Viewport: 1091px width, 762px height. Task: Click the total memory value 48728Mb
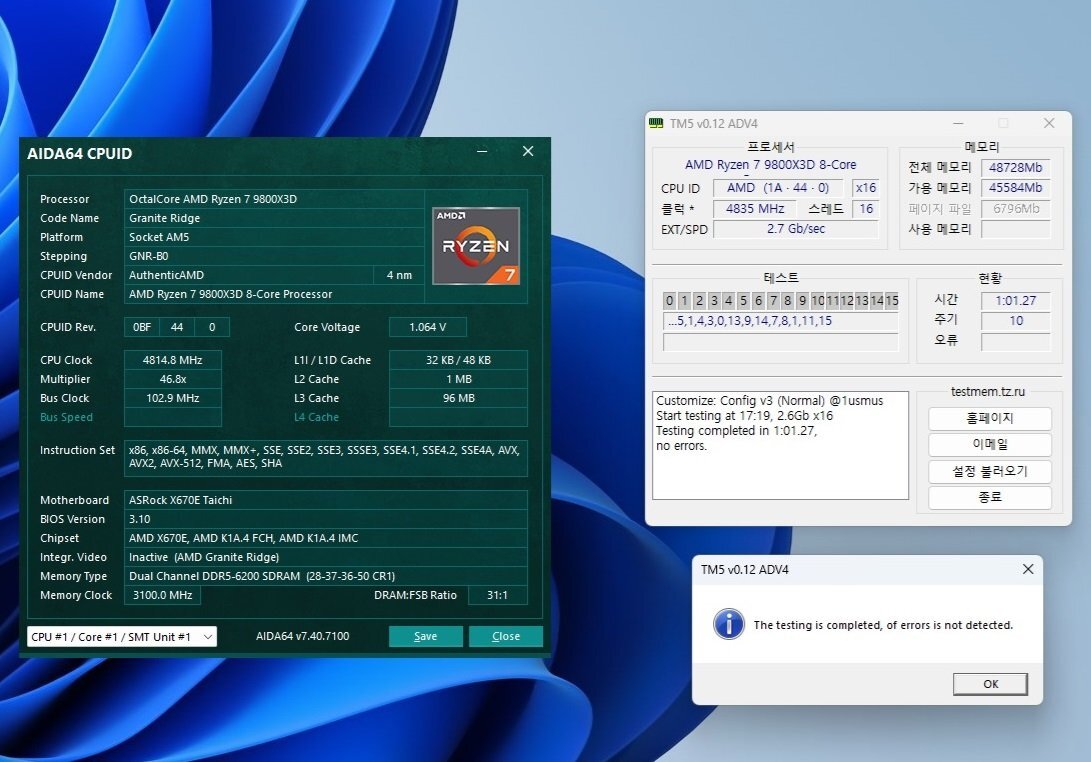[x=1015, y=168]
